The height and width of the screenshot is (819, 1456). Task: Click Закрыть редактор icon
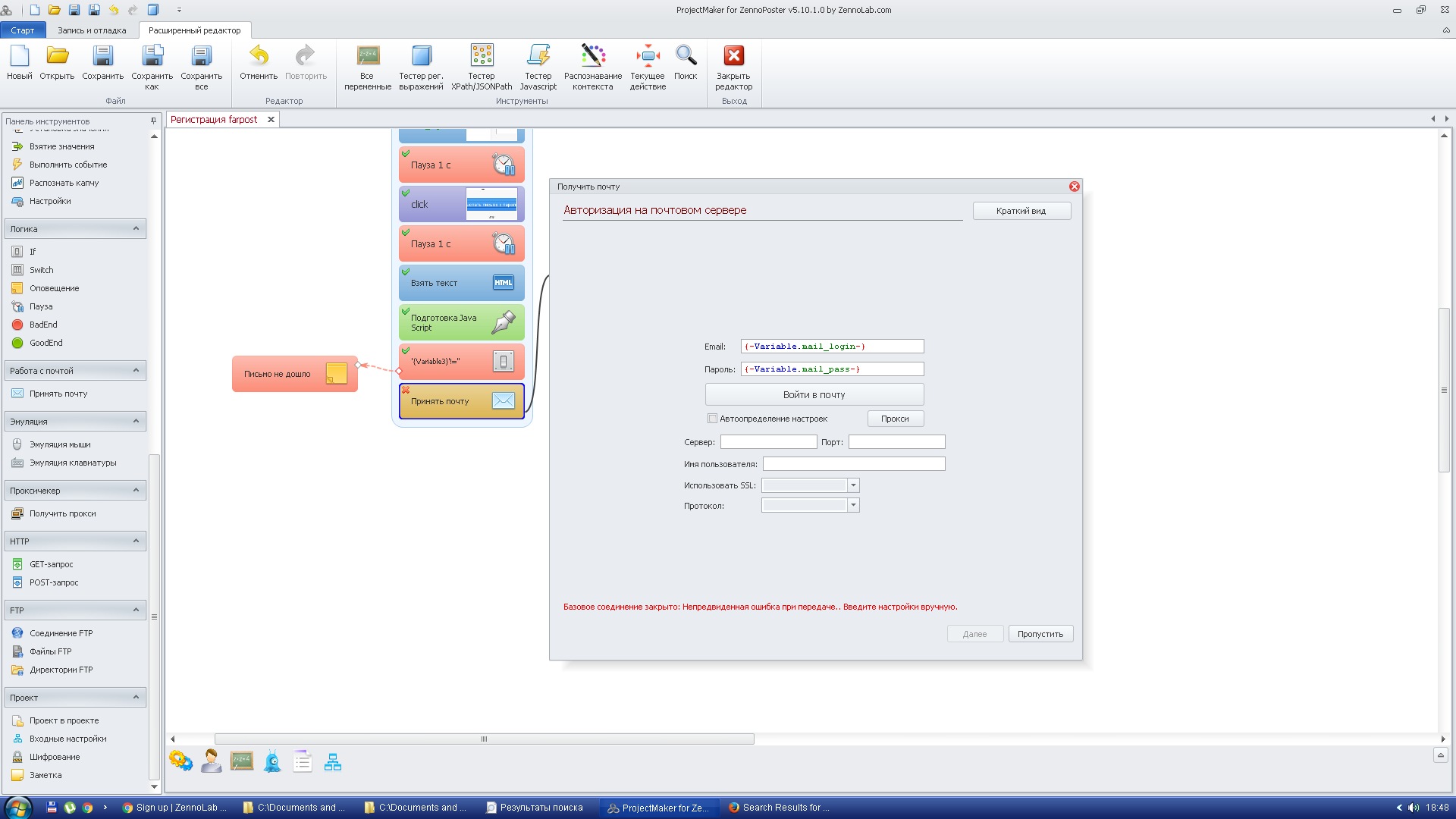(x=733, y=67)
